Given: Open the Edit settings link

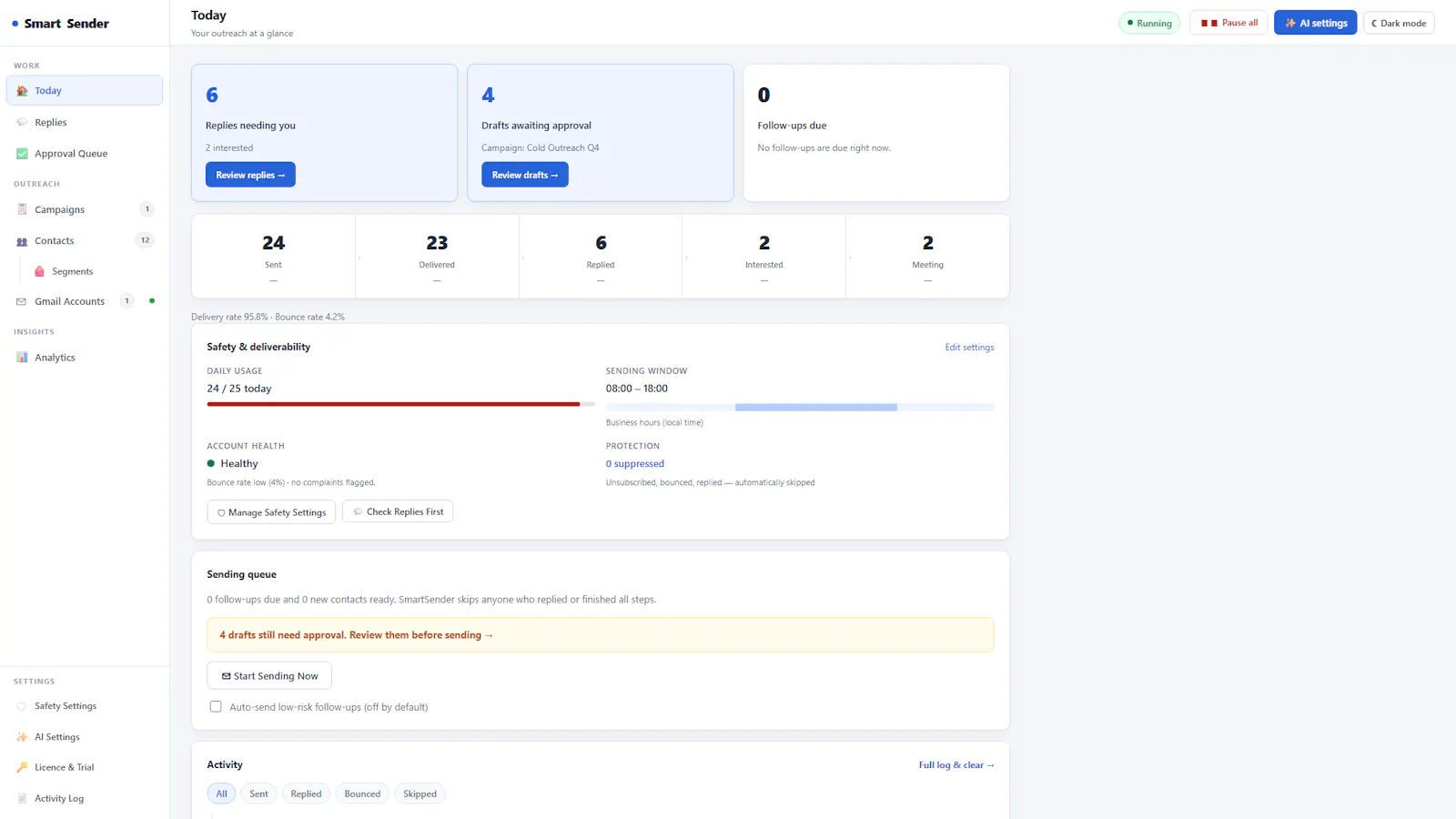Looking at the screenshot, I should click(969, 348).
